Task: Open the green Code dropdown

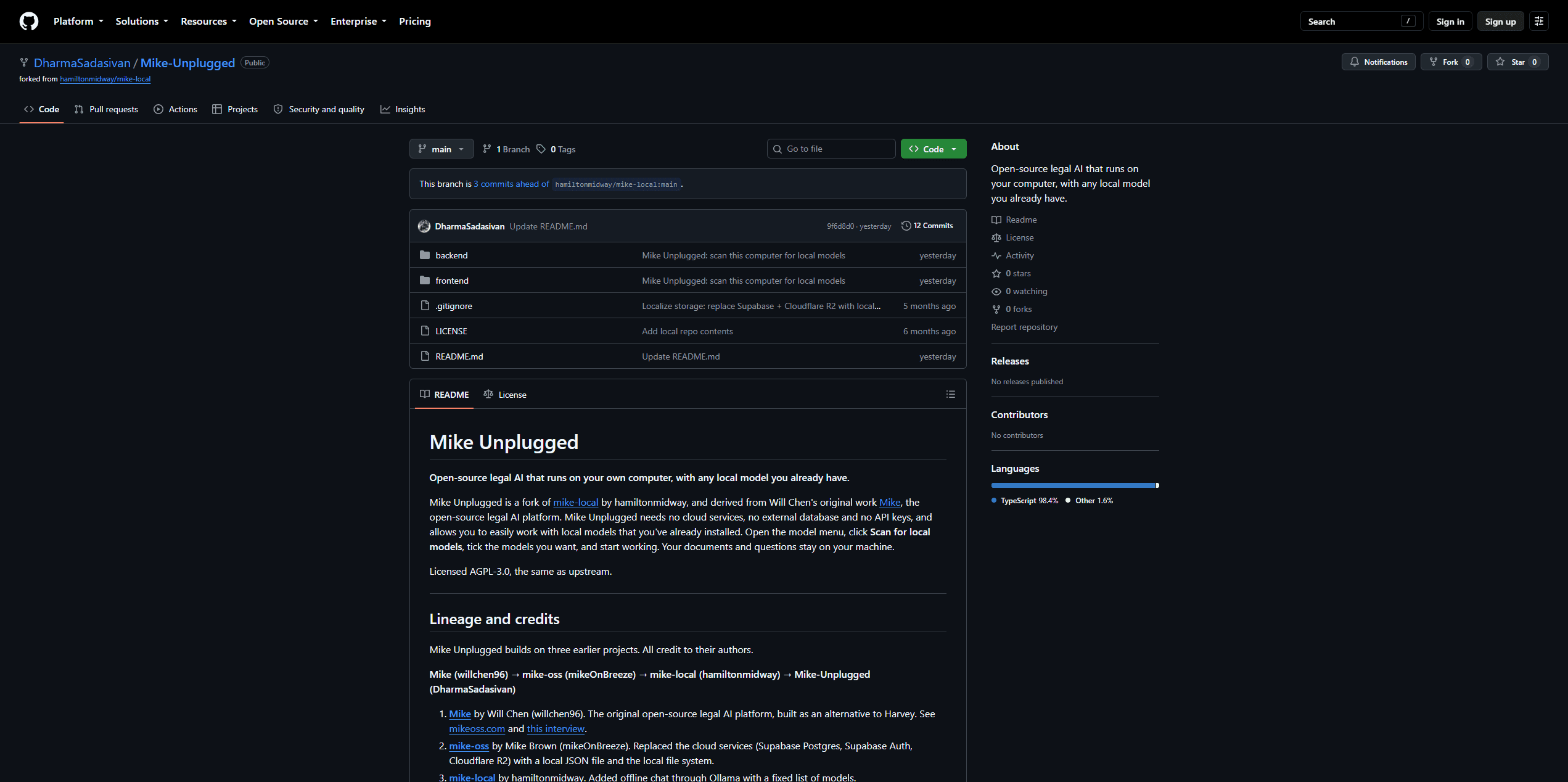Action: point(933,149)
